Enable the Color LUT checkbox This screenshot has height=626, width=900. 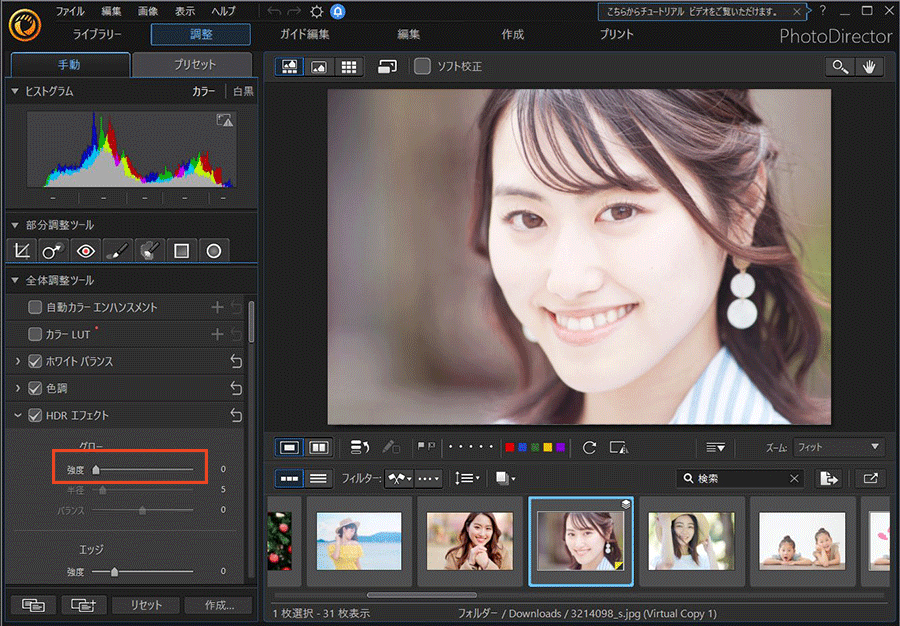pyautogui.click(x=35, y=334)
